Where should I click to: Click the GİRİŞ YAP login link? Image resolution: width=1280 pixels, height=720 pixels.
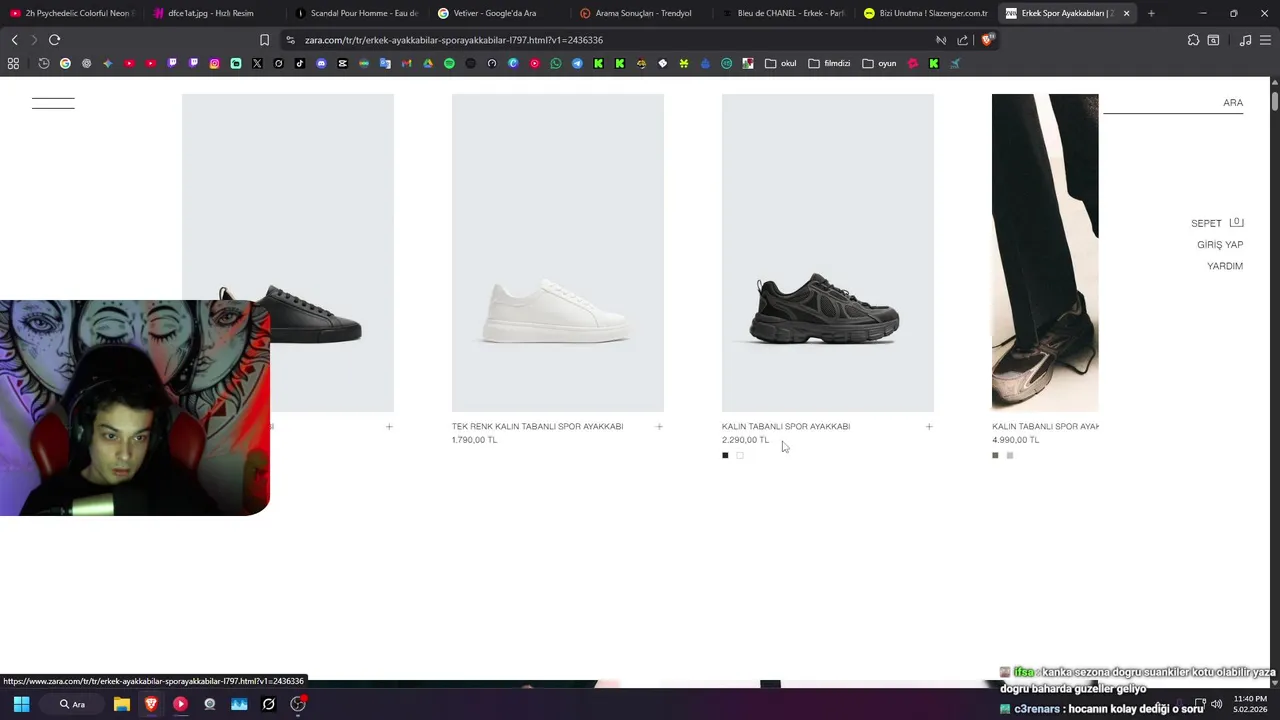pyautogui.click(x=1220, y=245)
